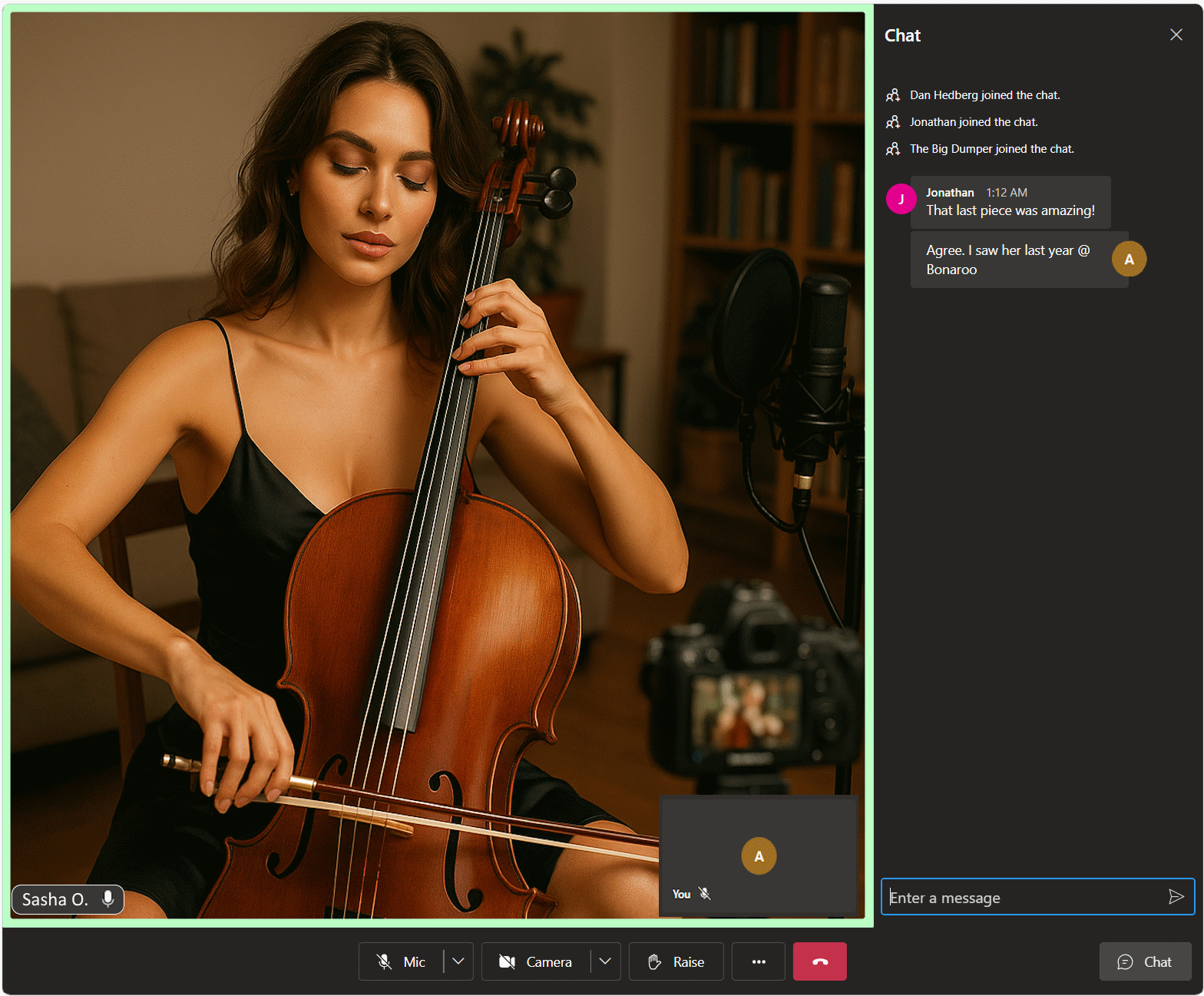Click the Enter a message field

coord(1021,897)
